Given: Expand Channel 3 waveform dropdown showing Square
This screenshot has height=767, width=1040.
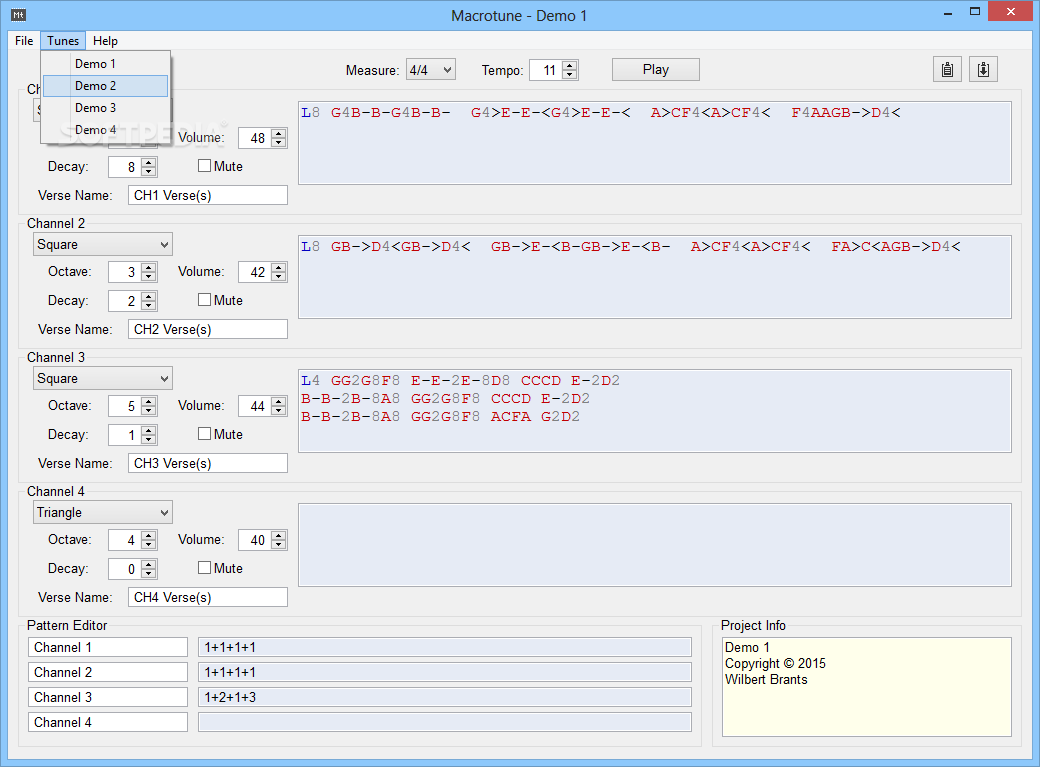Looking at the screenshot, I should [103, 378].
